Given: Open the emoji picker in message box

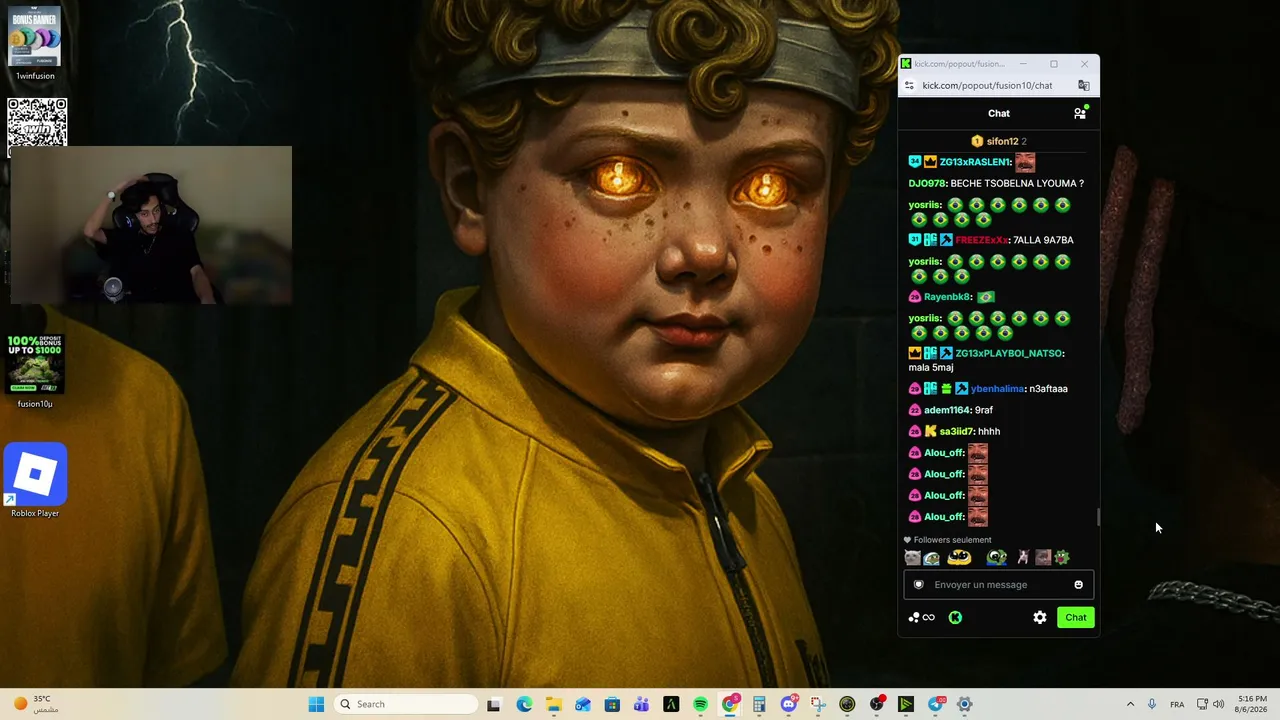Looking at the screenshot, I should (x=1078, y=585).
